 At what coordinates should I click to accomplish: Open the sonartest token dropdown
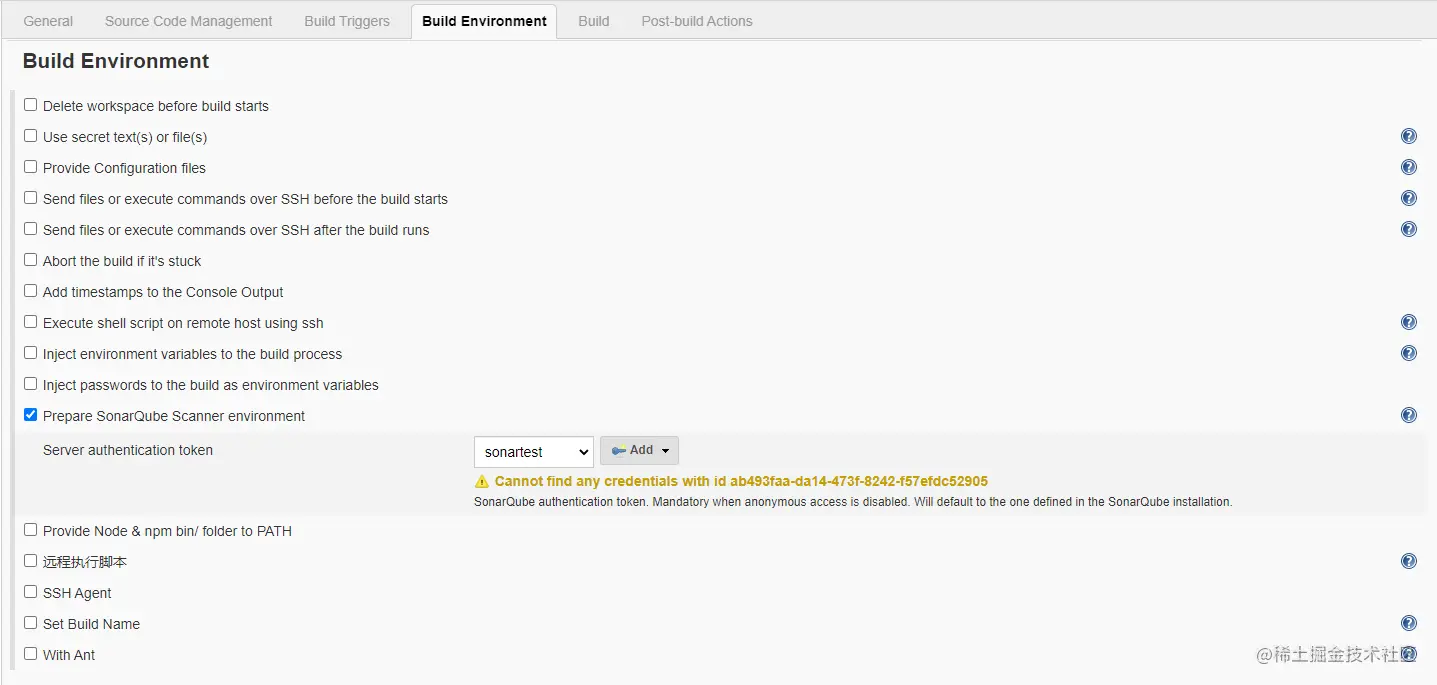pyautogui.click(x=534, y=452)
